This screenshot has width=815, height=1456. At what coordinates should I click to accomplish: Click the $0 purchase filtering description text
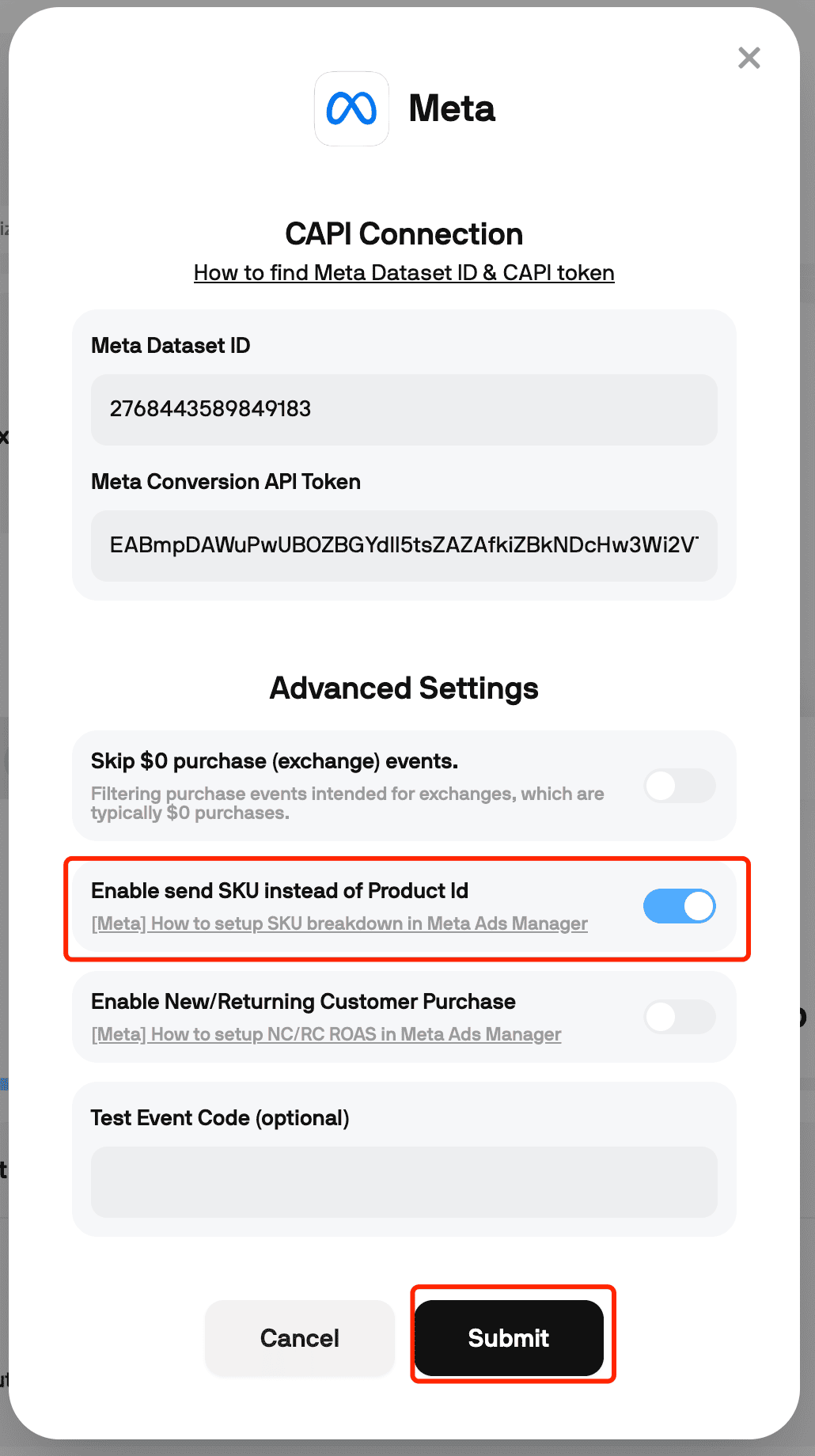click(347, 803)
